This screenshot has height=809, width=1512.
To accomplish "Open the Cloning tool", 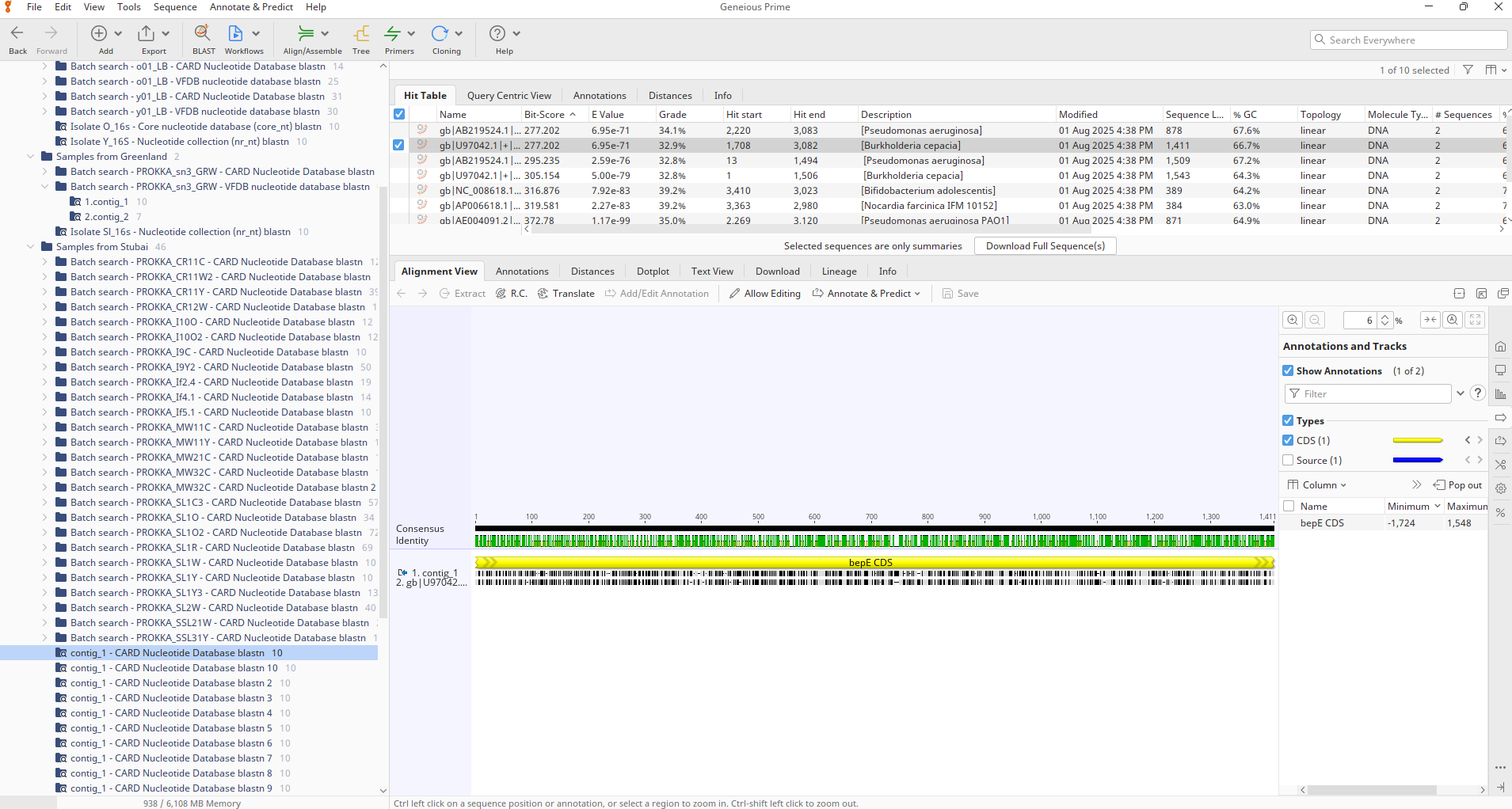I will [x=440, y=33].
